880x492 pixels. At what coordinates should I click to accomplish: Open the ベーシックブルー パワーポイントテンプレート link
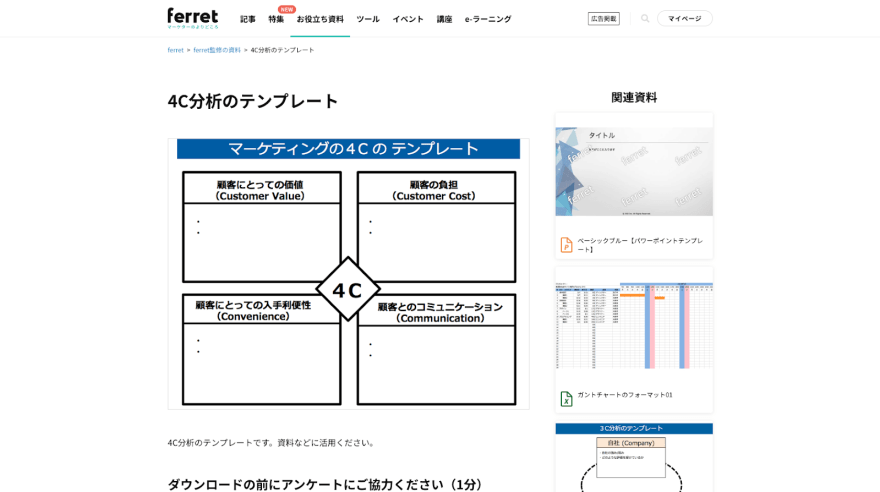pos(640,245)
